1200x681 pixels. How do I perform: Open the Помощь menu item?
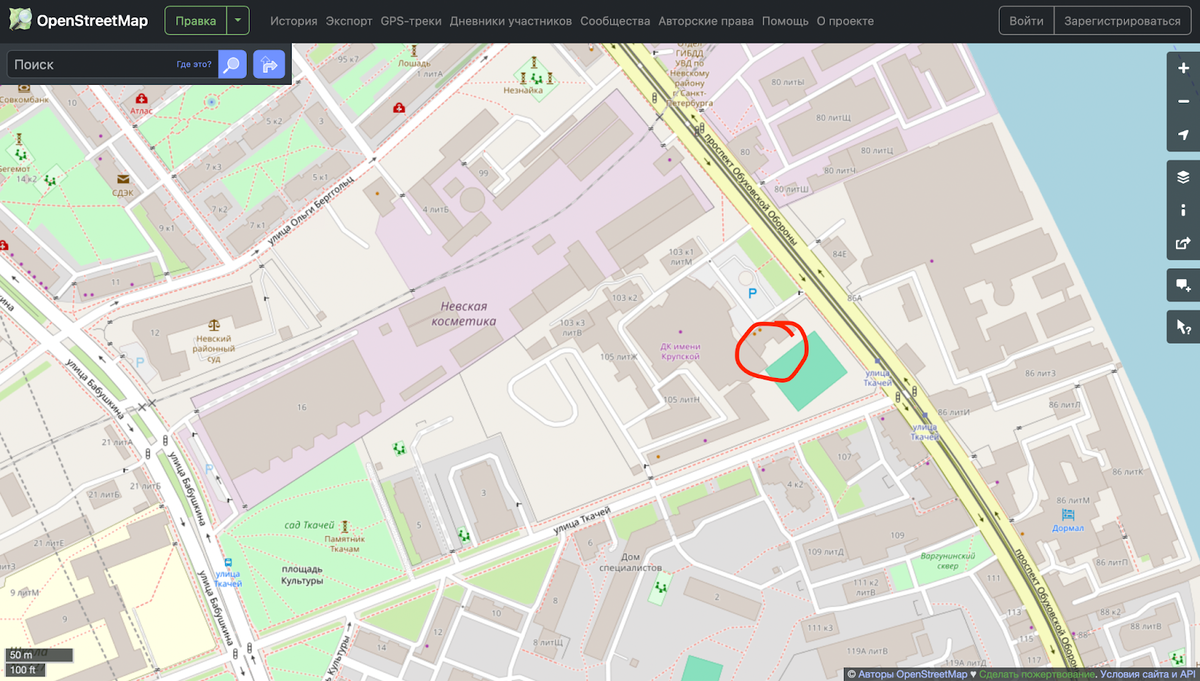pyautogui.click(x=785, y=21)
